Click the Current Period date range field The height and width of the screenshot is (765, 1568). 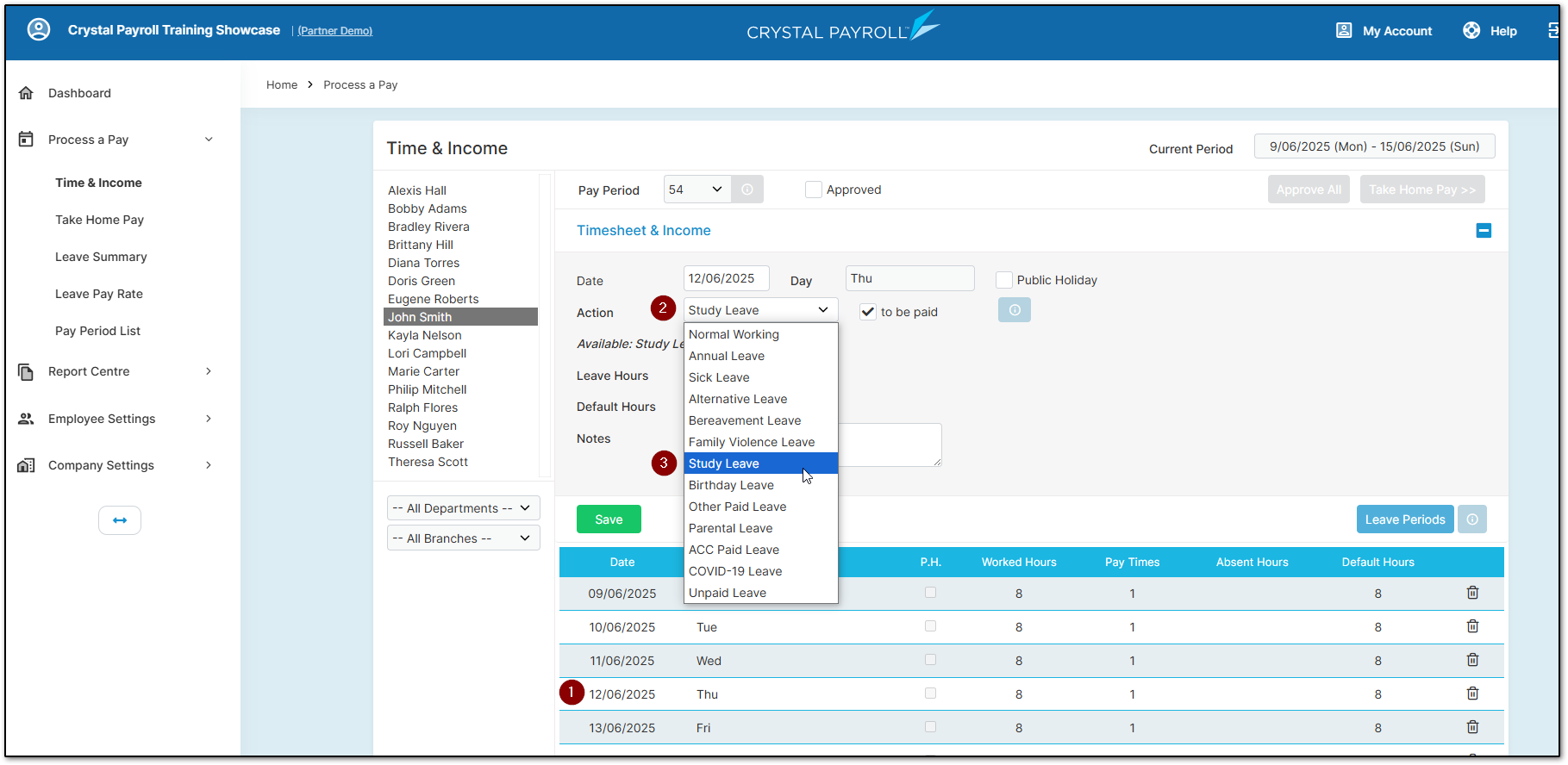point(1375,146)
